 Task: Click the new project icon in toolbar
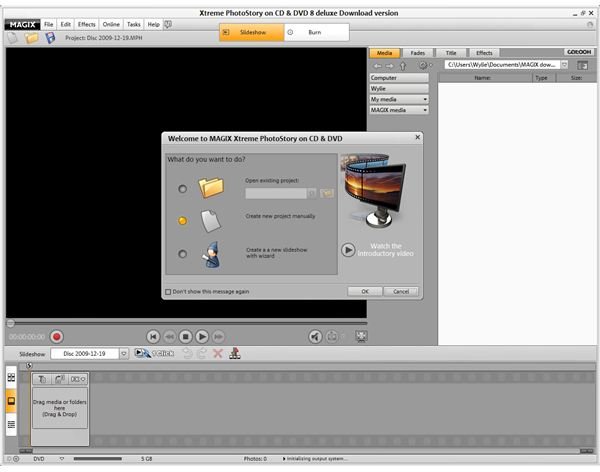point(13,38)
